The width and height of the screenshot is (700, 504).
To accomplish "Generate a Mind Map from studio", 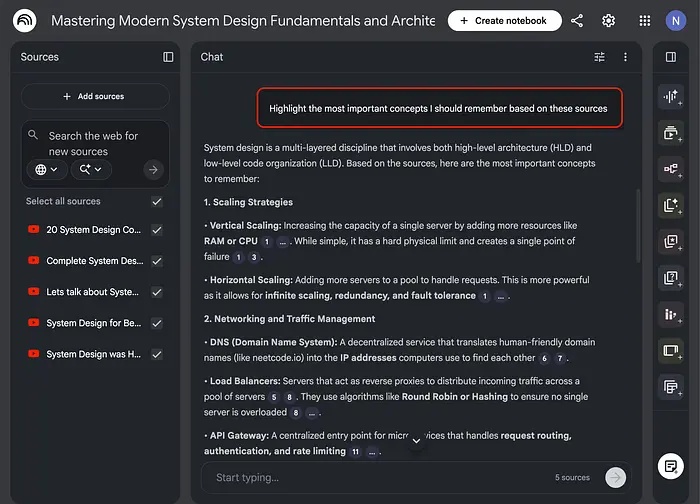I will [x=669, y=169].
